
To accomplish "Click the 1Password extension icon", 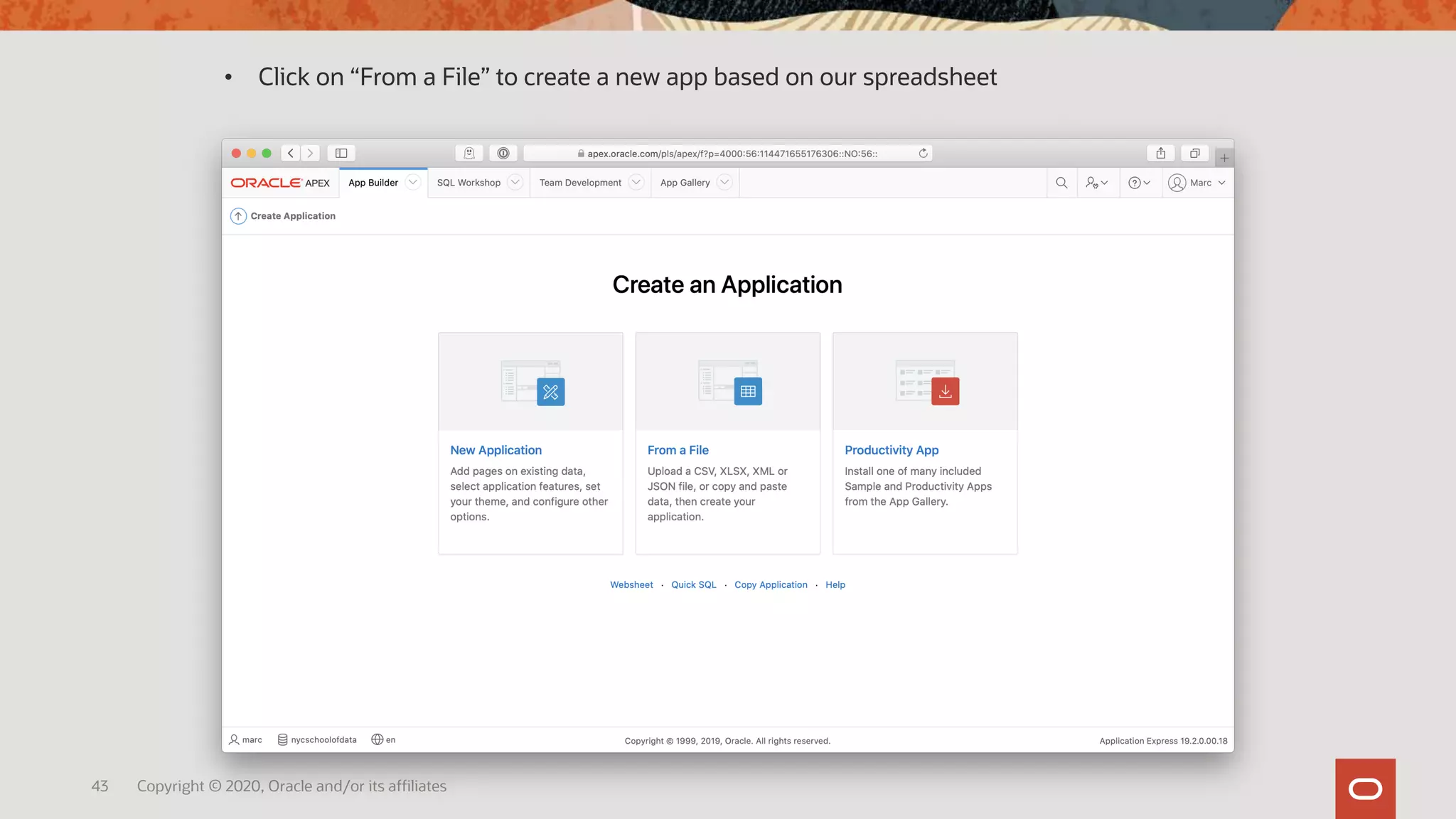I will [503, 153].
